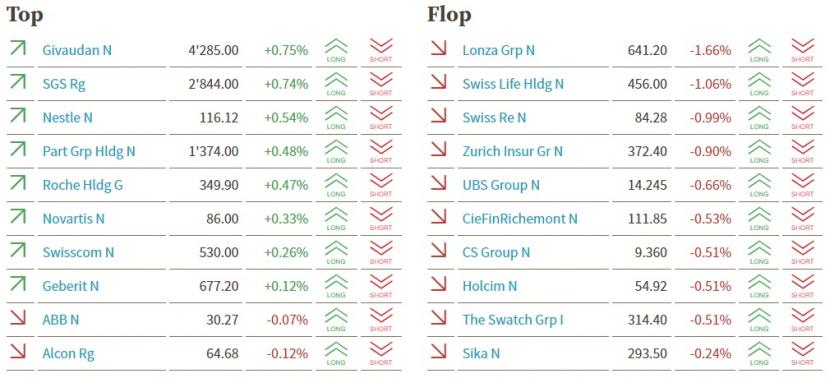Screen dimensions: 830x378
Task: Click the red down arrow beside Holcim N
Action: coord(438,284)
